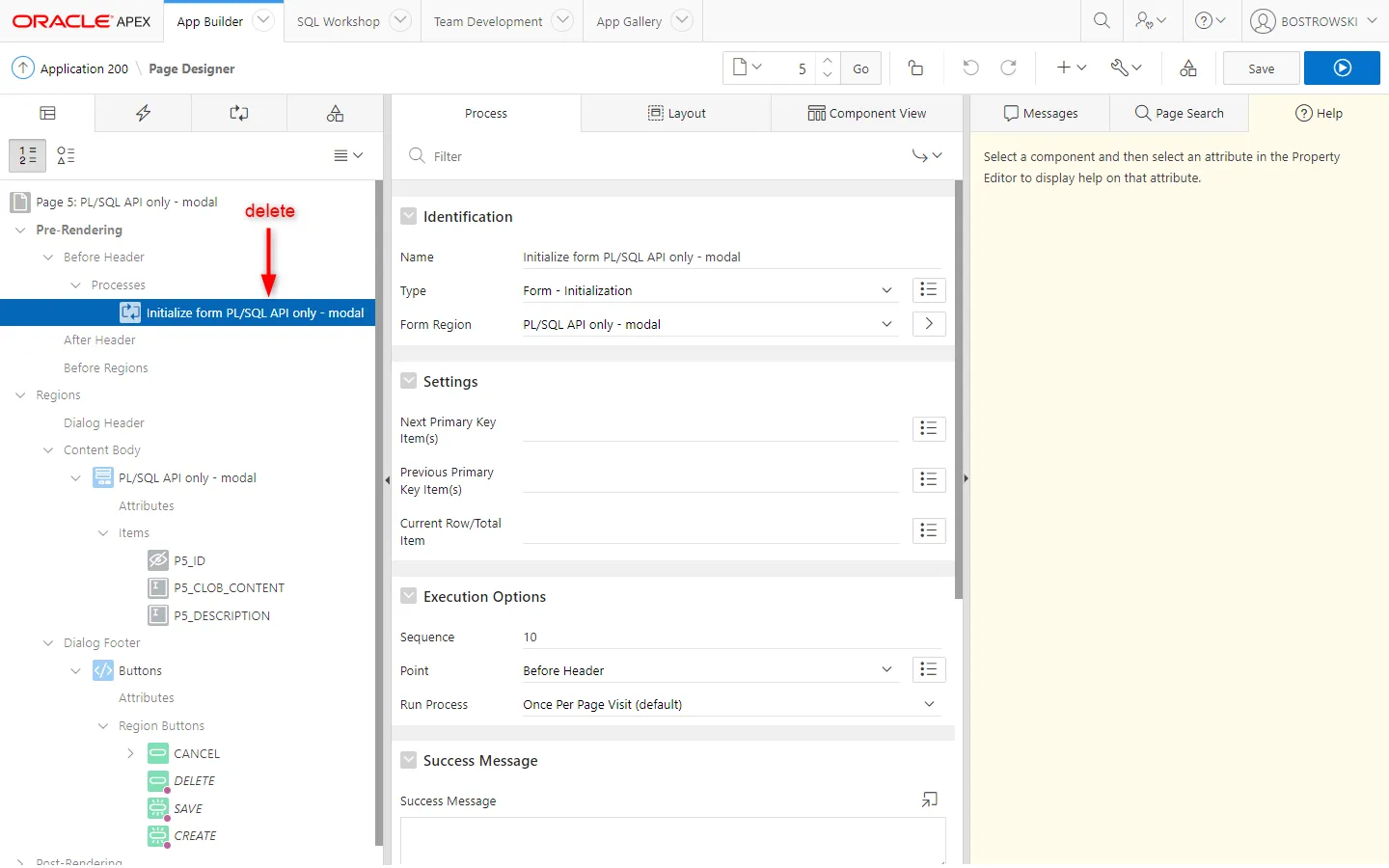Click the Go button next to page number
The width and height of the screenshot is (1389, 868).
click(860, 68)
